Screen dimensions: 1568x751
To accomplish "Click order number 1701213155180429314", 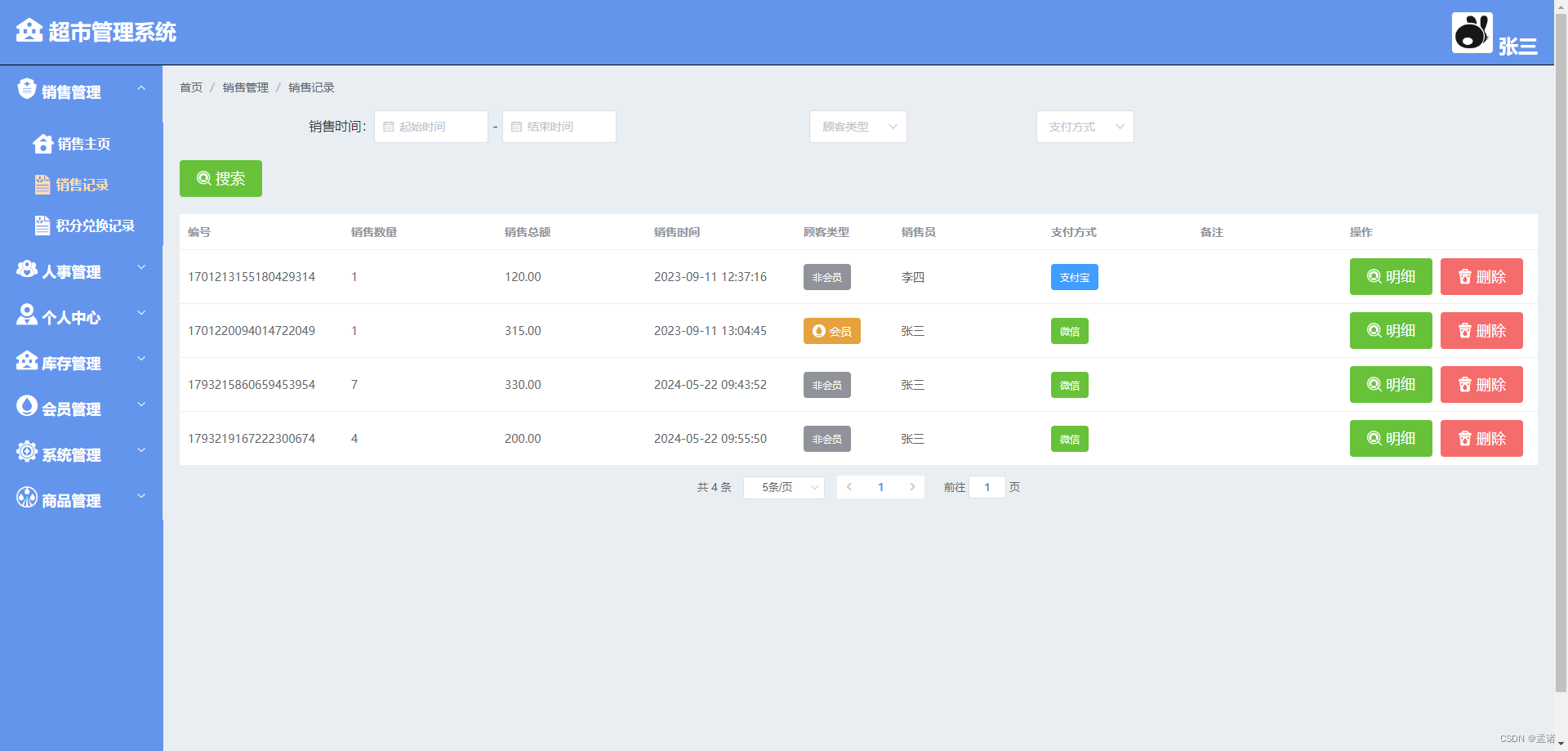I will pos(252,277).
